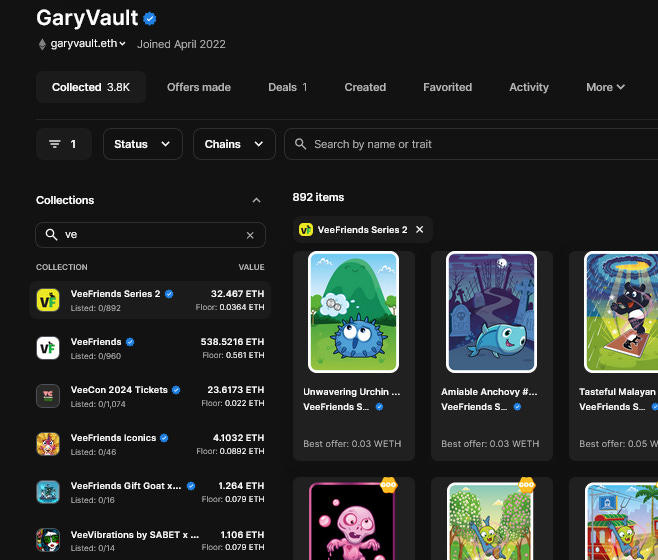Click the VeeFriends Gift Goat verified badge
658x560 pixels.
pos(191,486)
